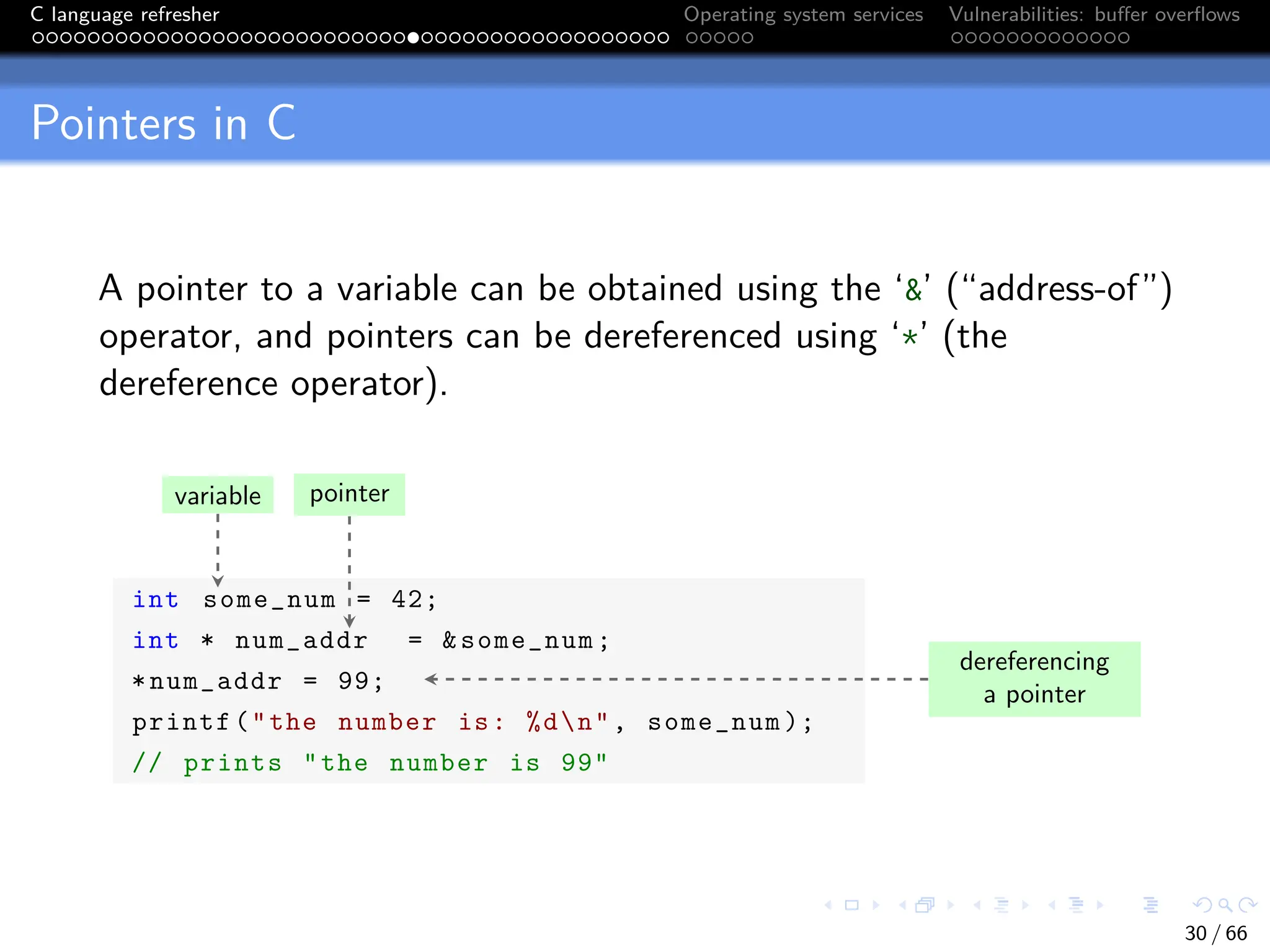Click the magnifier search icon
This screenshot has width=1270, height=952.
click(1225, 906)
